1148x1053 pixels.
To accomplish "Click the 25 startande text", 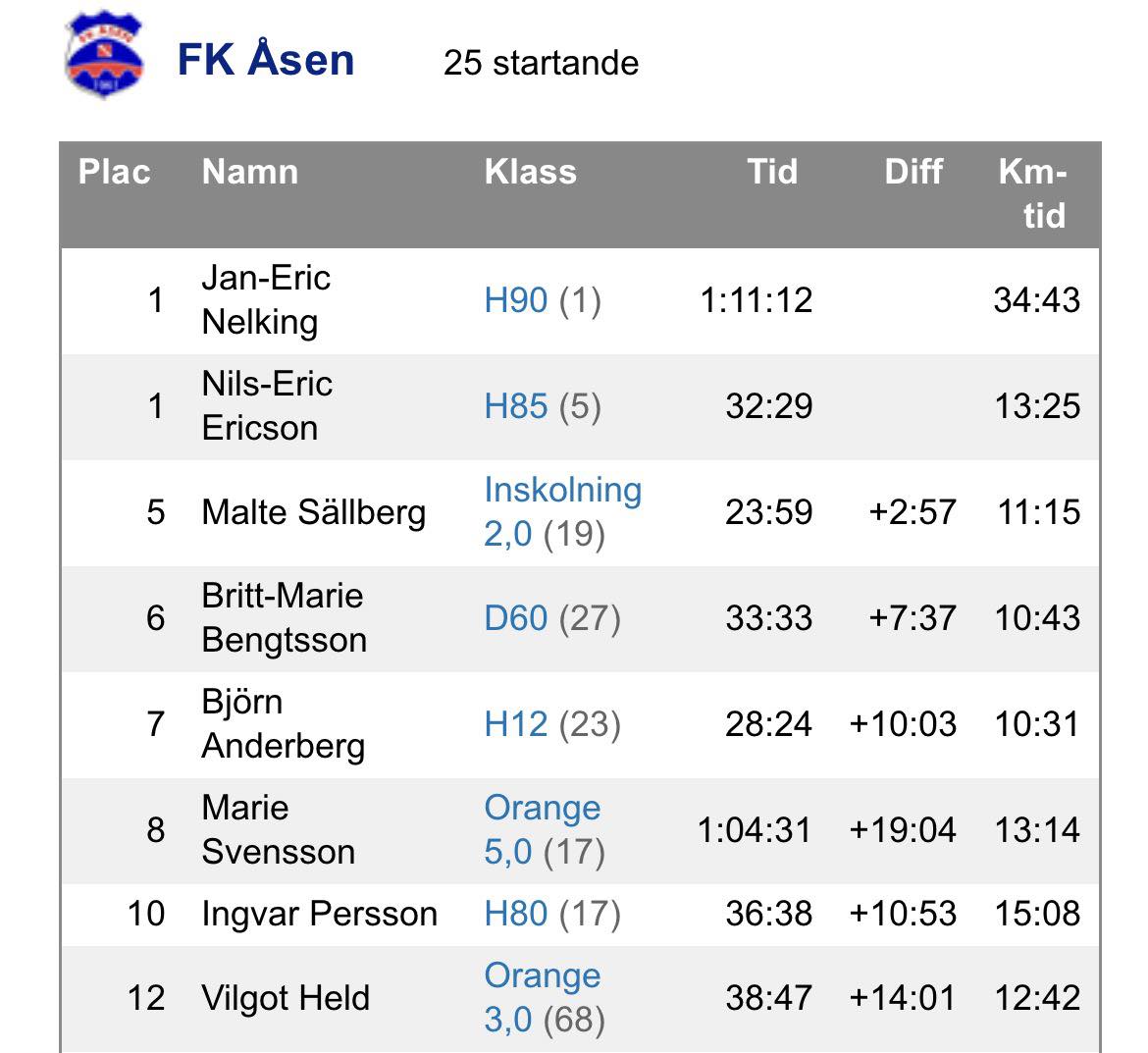I will coord(541,63).
